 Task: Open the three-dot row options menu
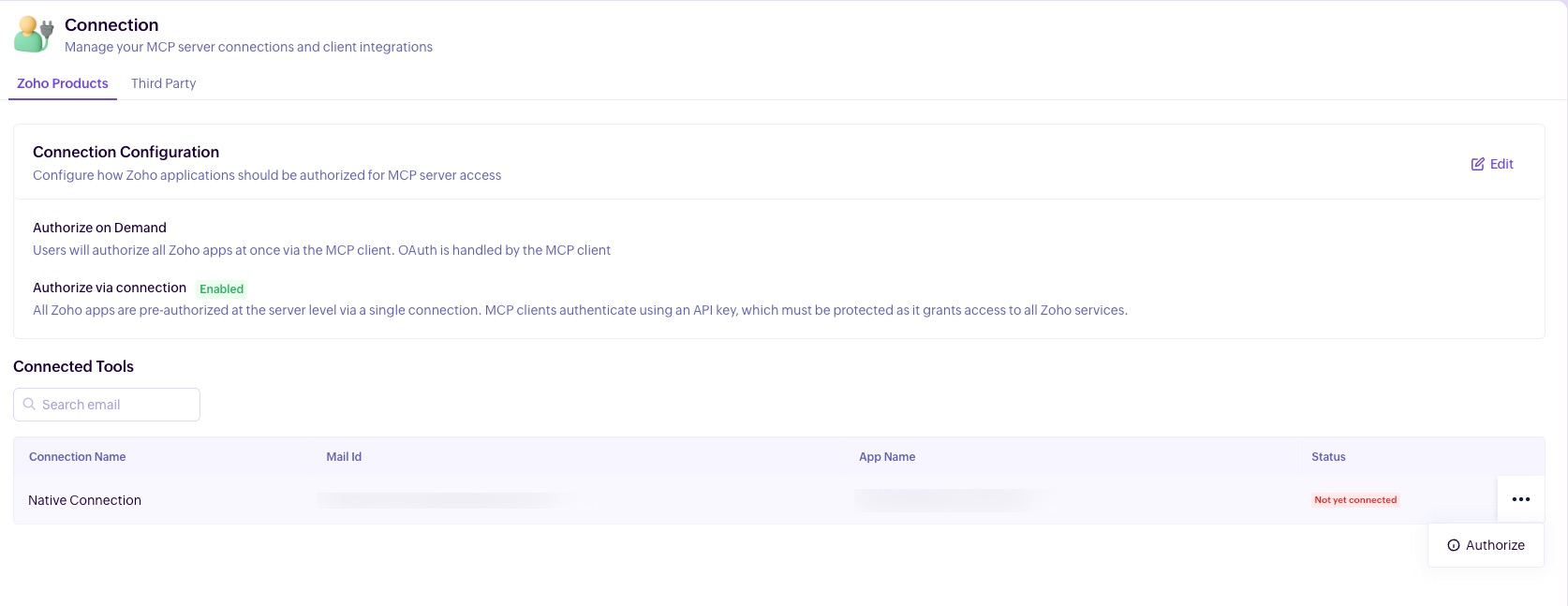[x=1520, y=499]
